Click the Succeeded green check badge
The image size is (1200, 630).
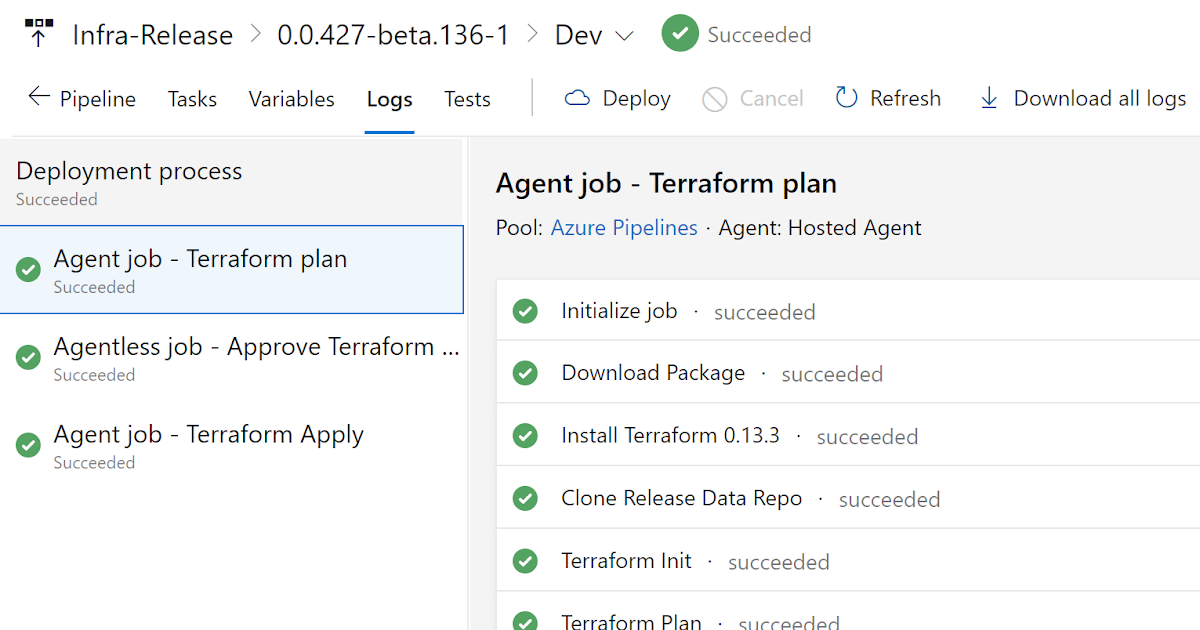coord(680,33)
